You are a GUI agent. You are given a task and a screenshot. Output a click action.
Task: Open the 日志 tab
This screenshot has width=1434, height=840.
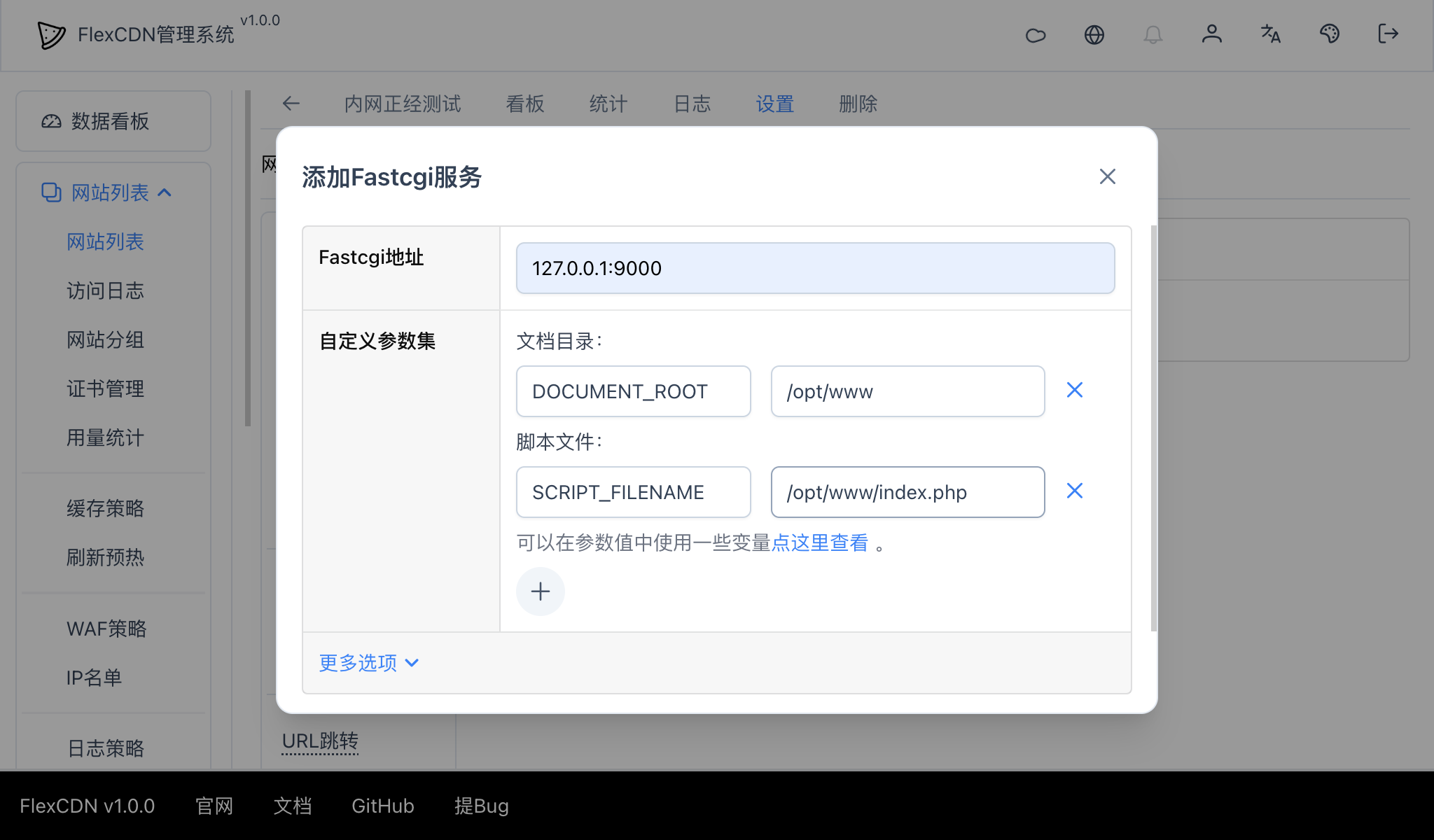pos(692,104)
